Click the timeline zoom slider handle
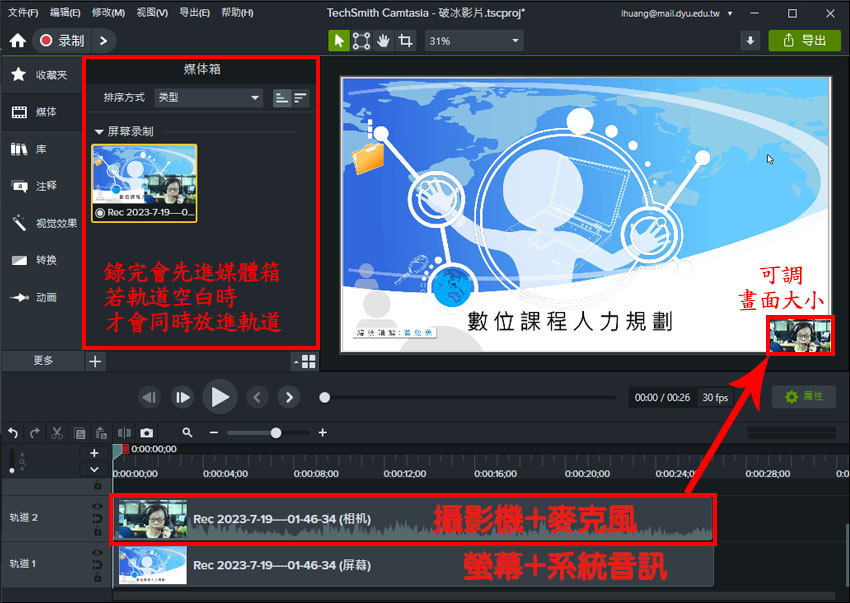This screenshot has width=850, height=603. 276,433
